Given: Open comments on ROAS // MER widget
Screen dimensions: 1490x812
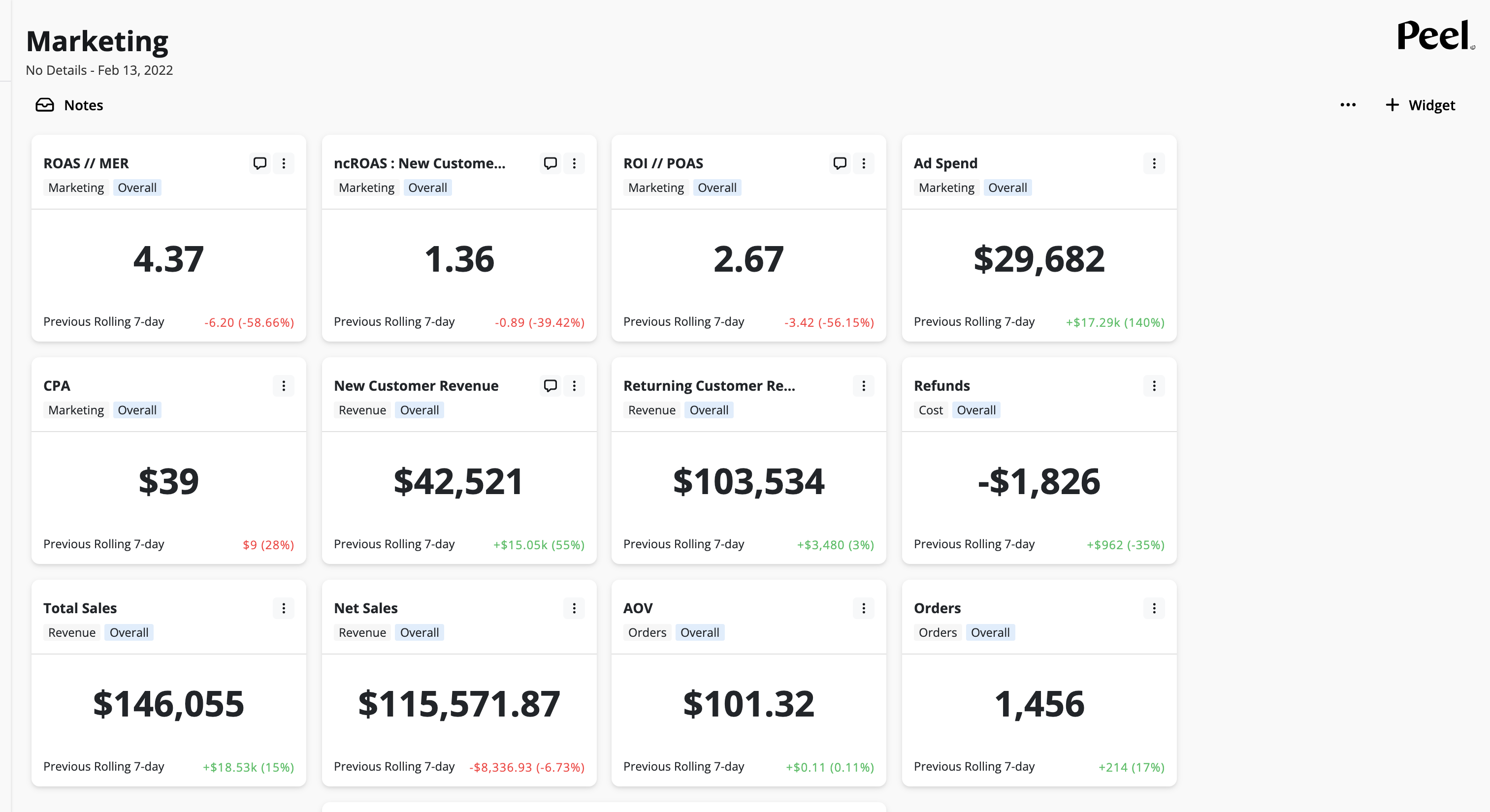Looking at the screenshot, I should (x=259, y=163).
